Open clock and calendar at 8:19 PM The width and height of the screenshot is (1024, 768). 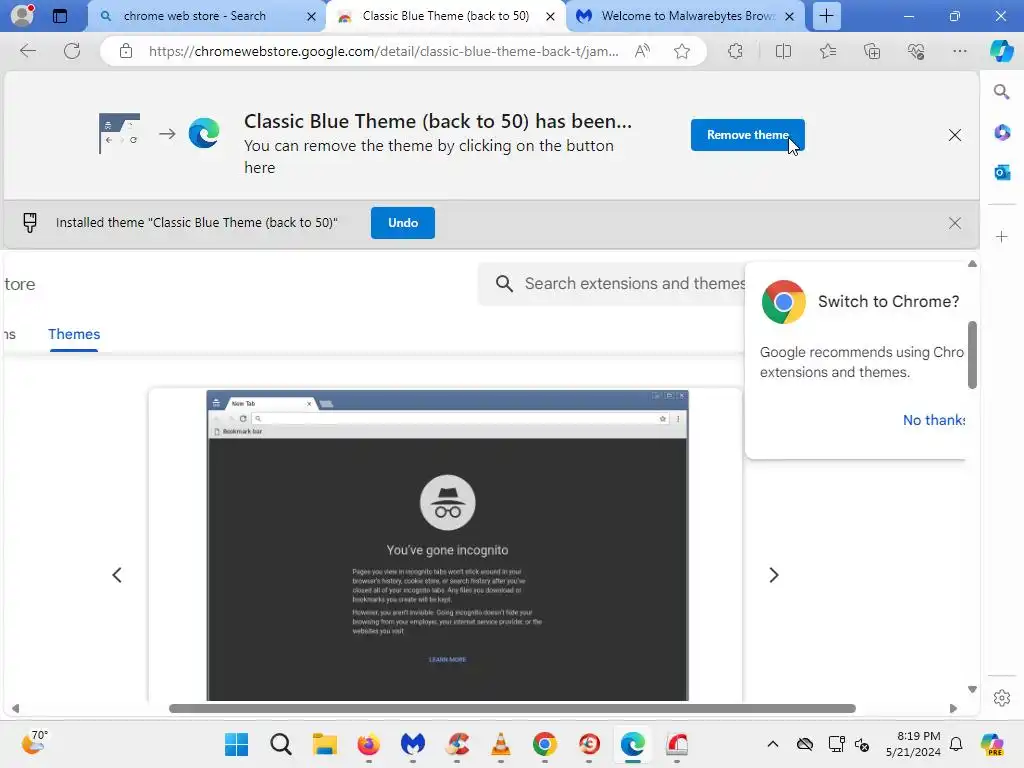coord(913,744)
